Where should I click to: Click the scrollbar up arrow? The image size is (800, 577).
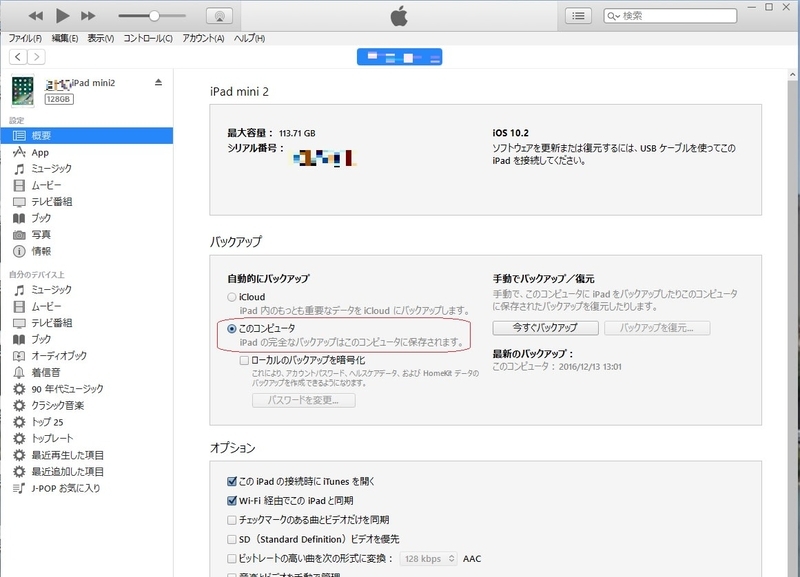(792, 74)
